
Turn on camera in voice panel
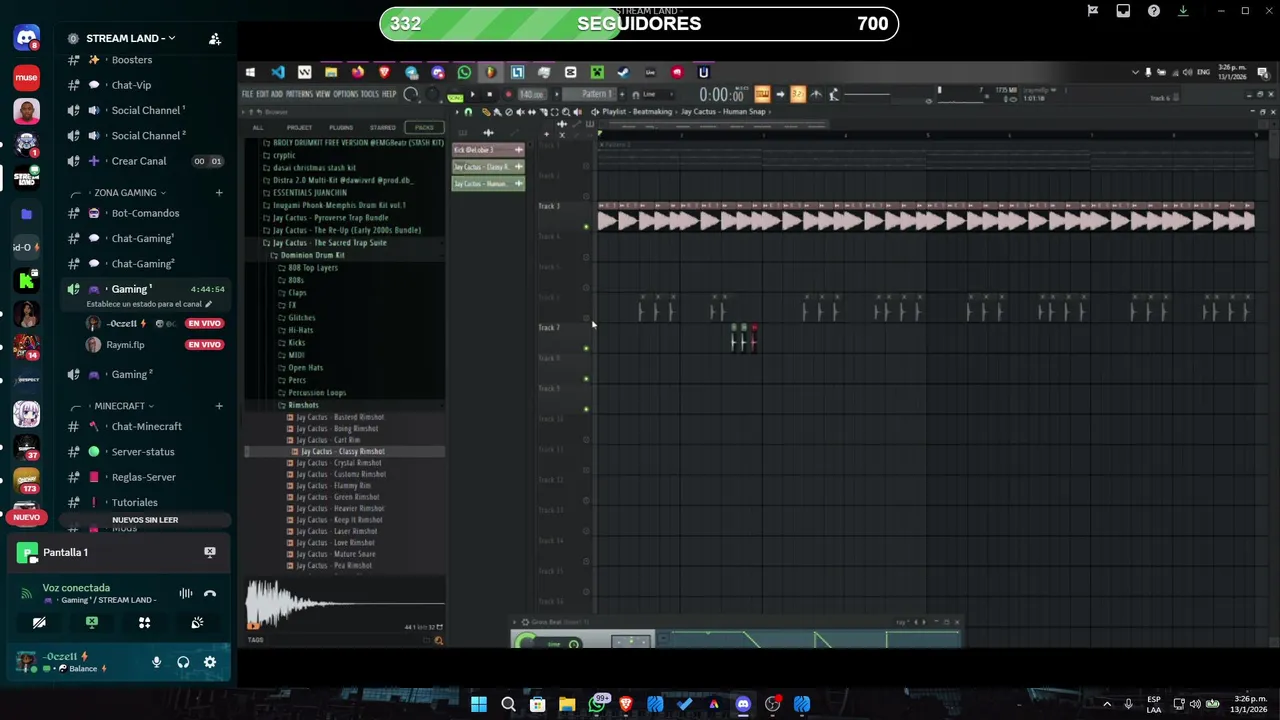(x=39, y=622)
